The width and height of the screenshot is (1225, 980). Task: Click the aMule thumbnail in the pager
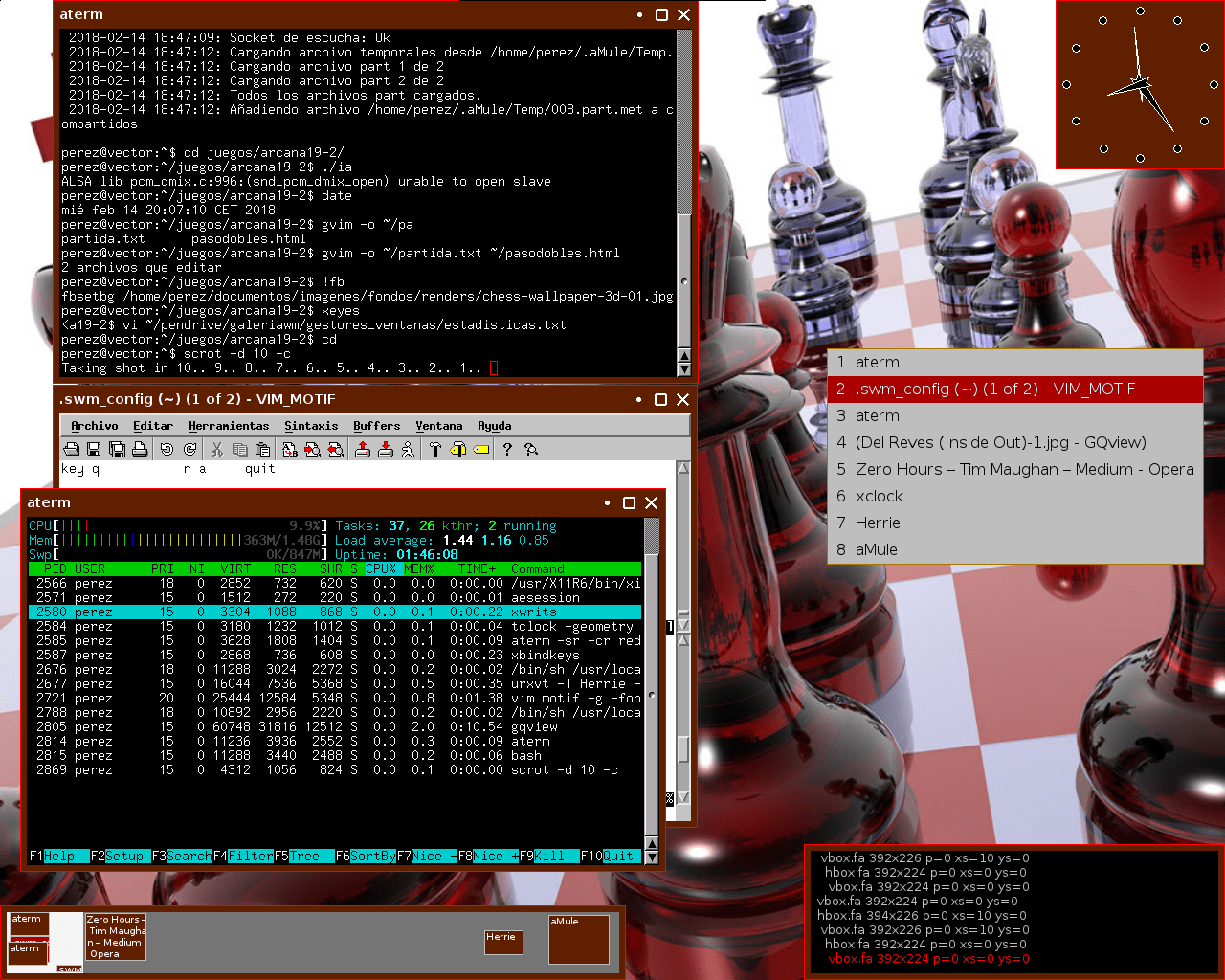click(579, 940)
